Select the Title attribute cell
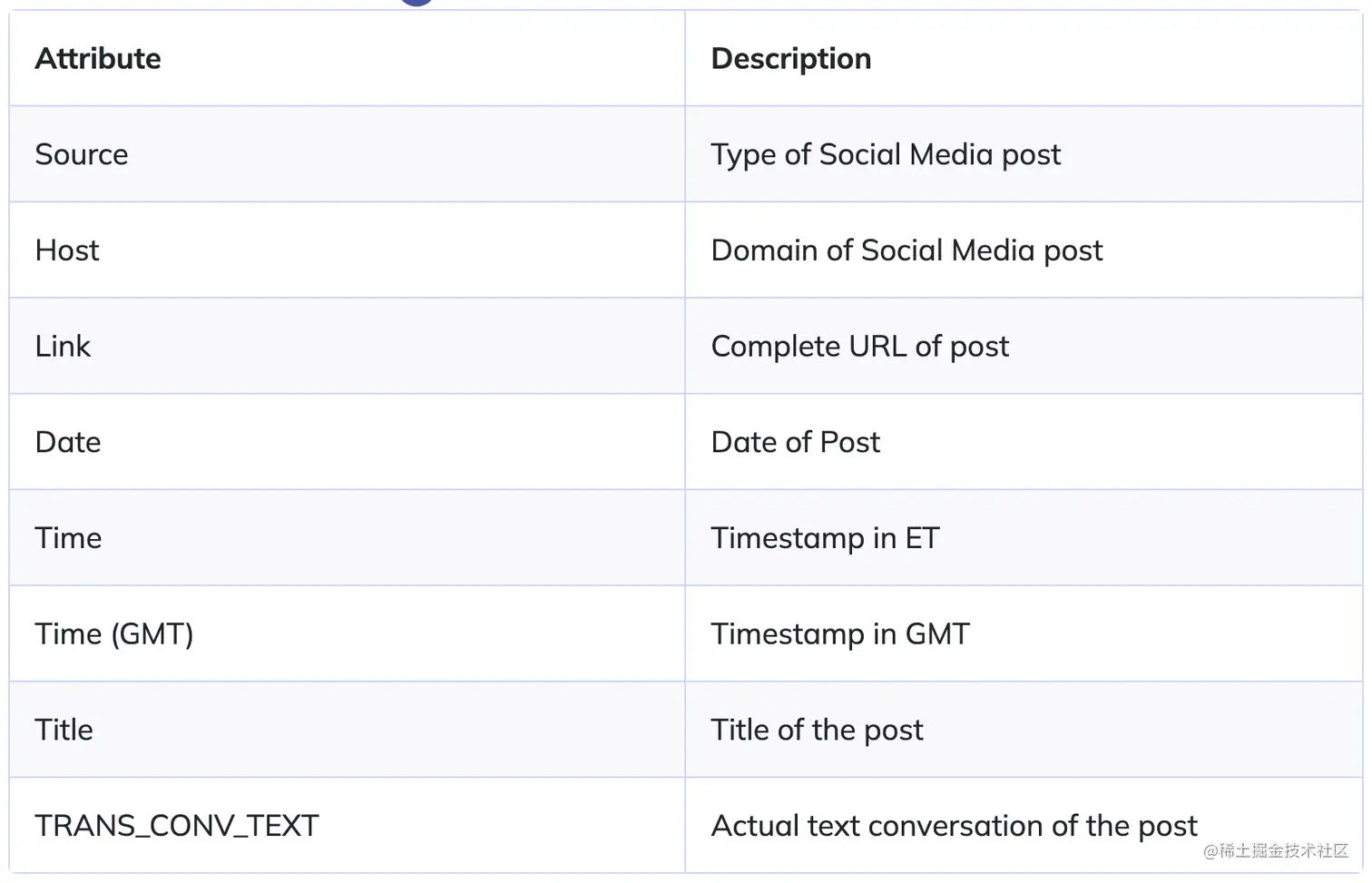 pos(64,730)
